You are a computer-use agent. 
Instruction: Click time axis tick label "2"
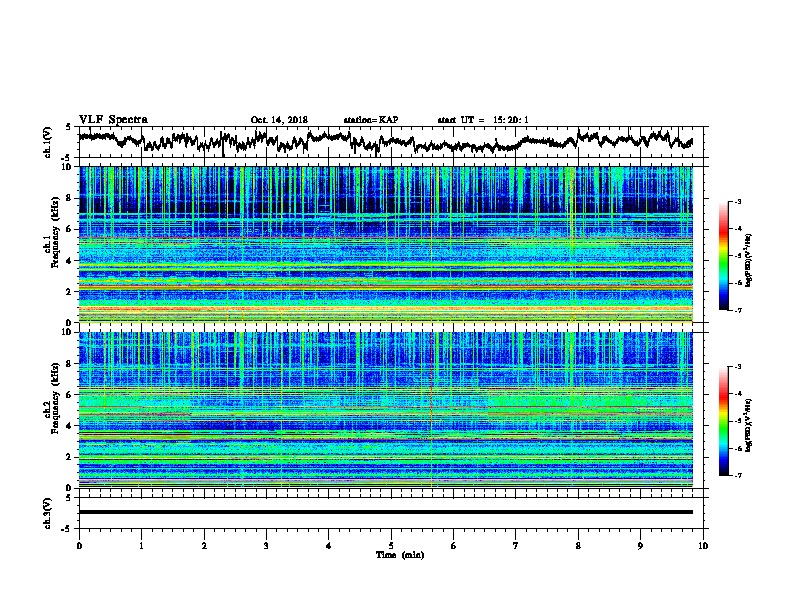click(204, 546)
